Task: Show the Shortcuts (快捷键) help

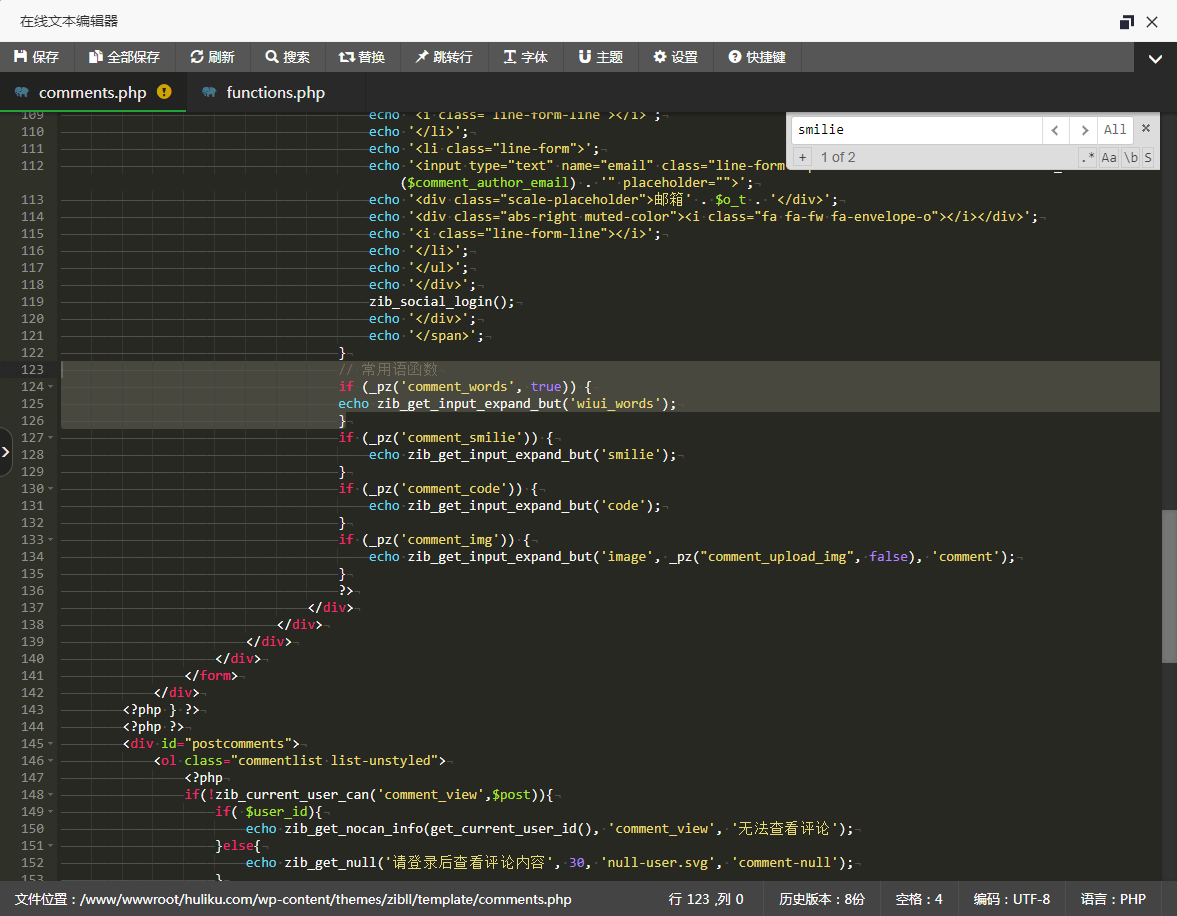Action: [757, 57]
